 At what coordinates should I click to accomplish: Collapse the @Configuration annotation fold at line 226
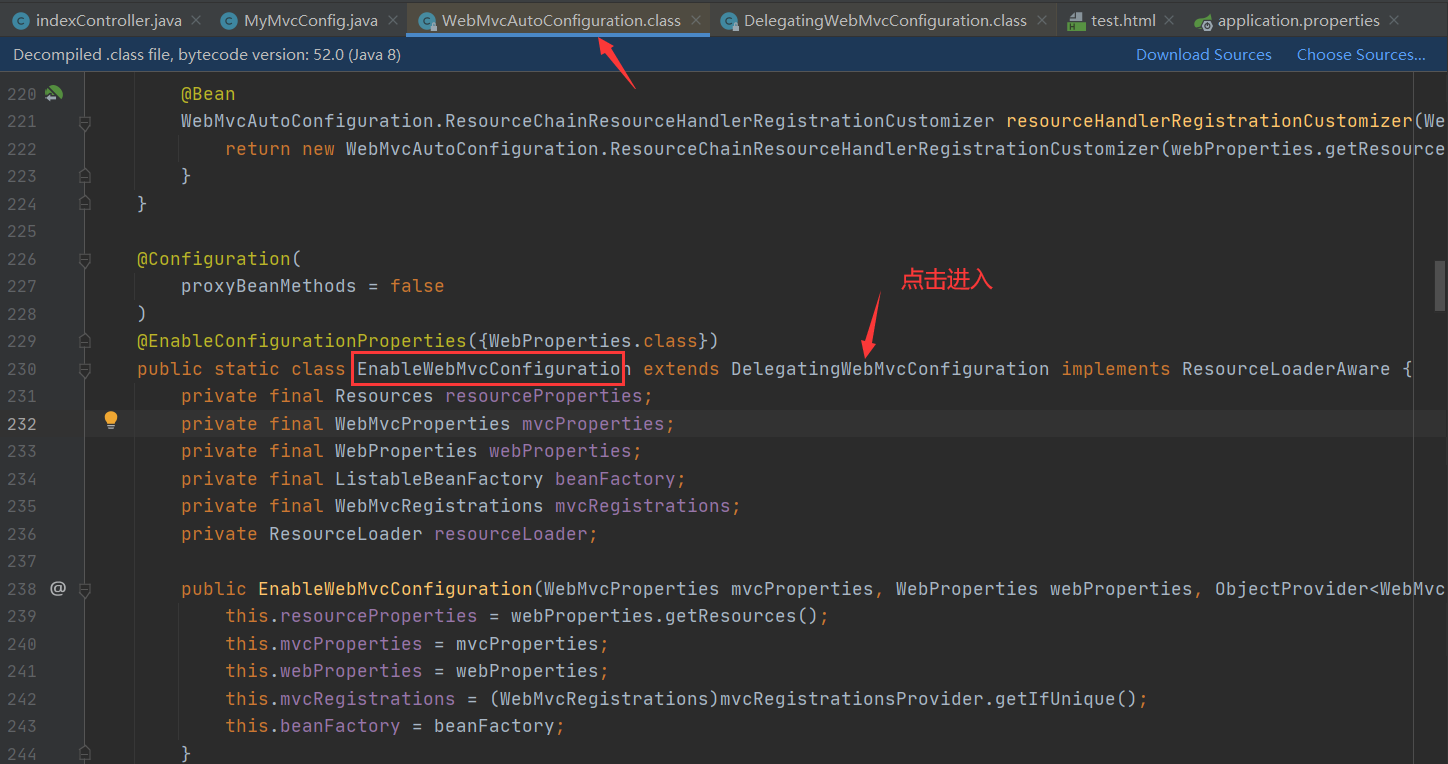click(85, 259)
